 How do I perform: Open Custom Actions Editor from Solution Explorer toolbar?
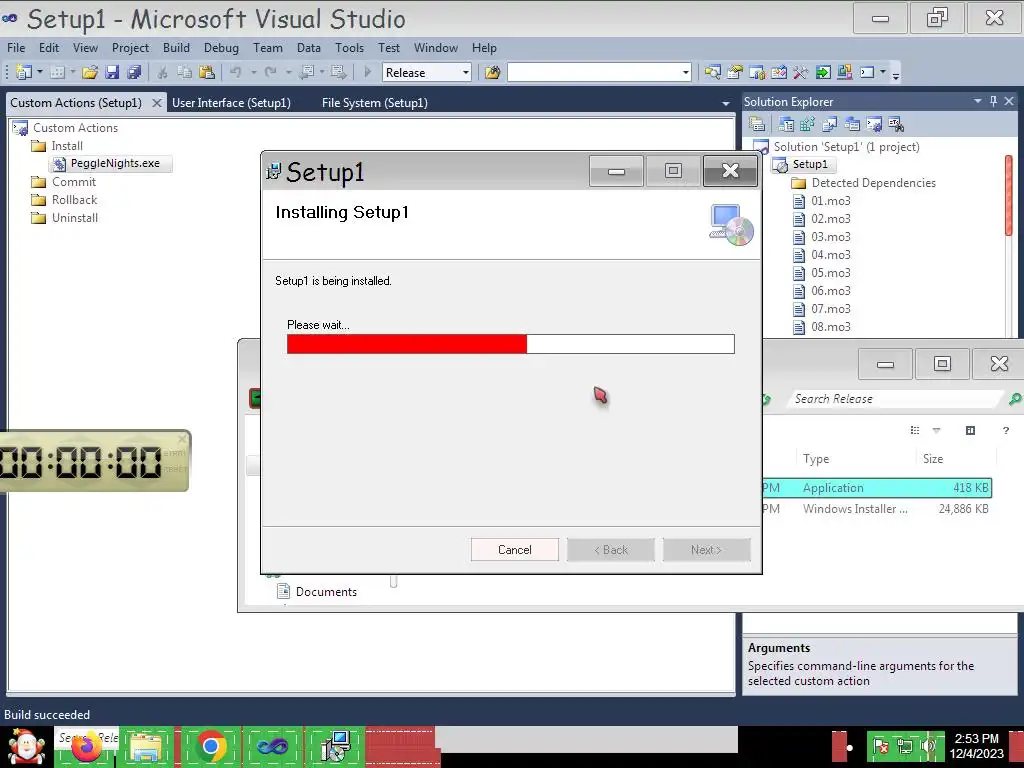tap(874, 124)
